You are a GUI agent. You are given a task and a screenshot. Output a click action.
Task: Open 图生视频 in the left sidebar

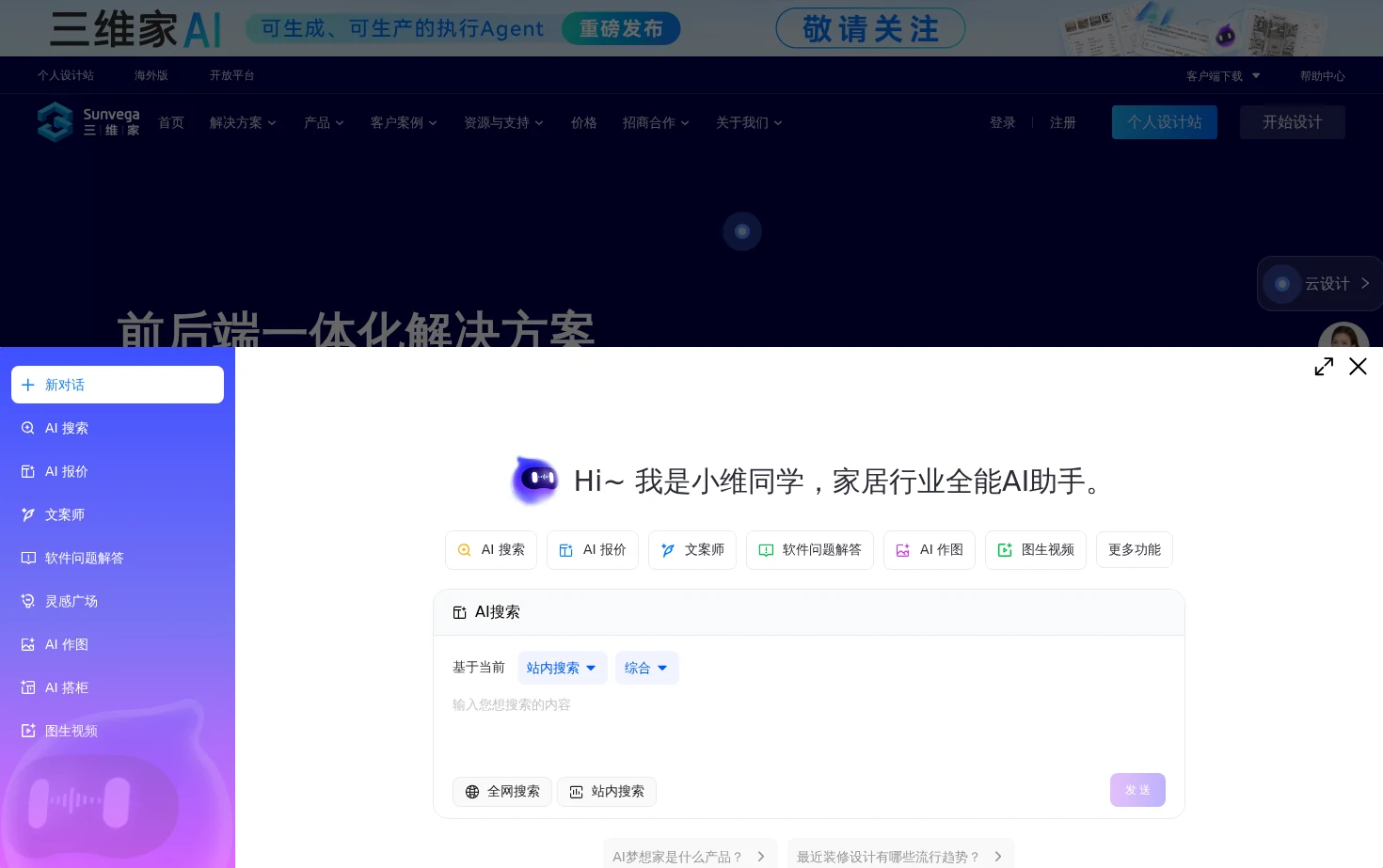coord(118,731)
